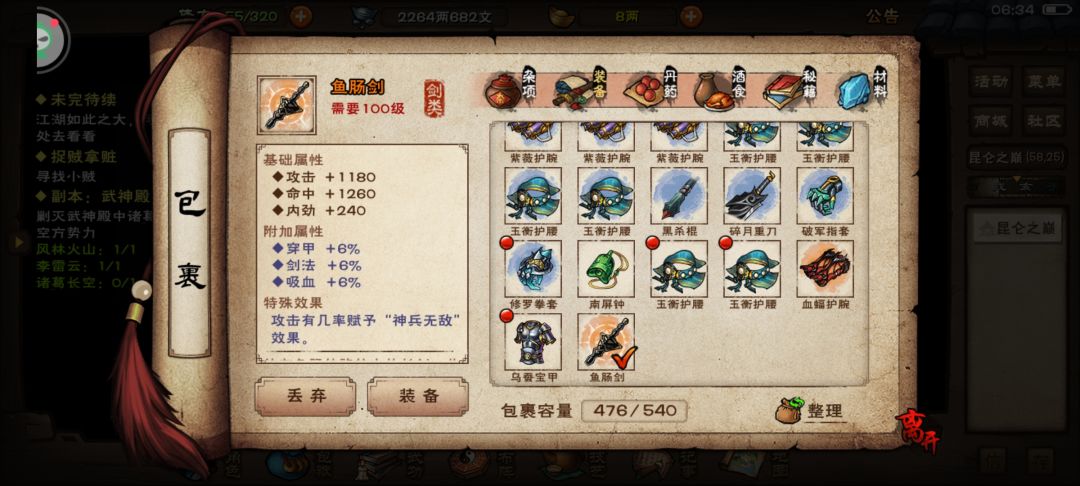Open the 公告 announcement link
The height and width of the screenshot is (486, 1080).
[x=882, y=17]
